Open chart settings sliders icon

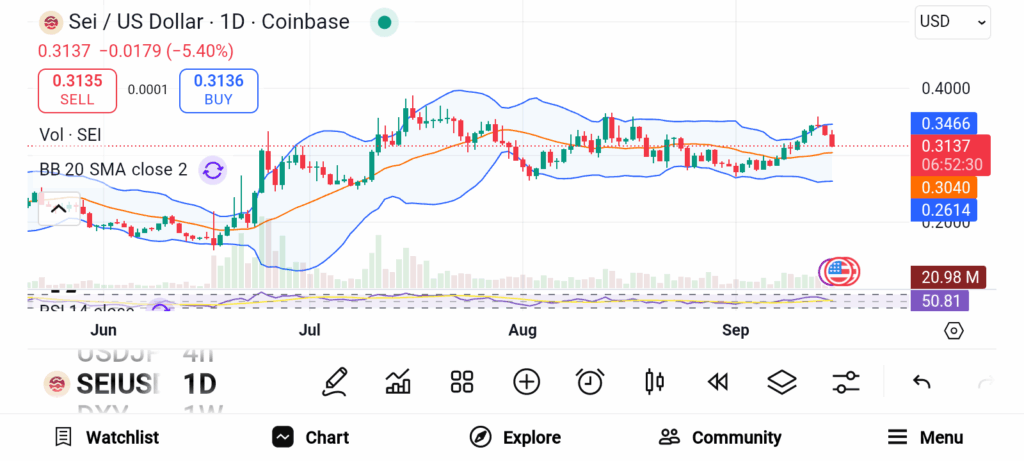coord(846,381)
